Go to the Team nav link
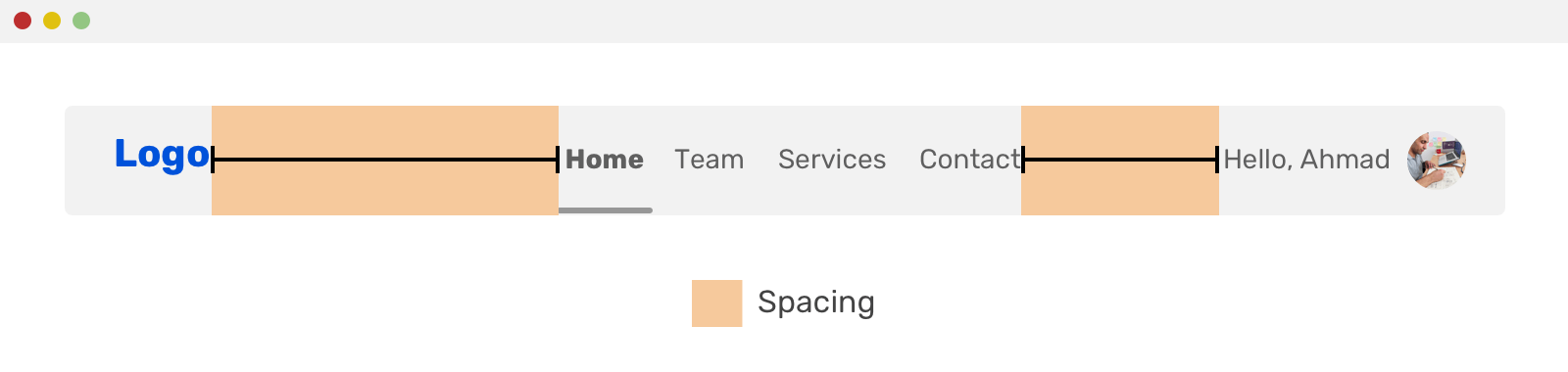The width and height of the screenshot is (1568, 372). point(709,160)
